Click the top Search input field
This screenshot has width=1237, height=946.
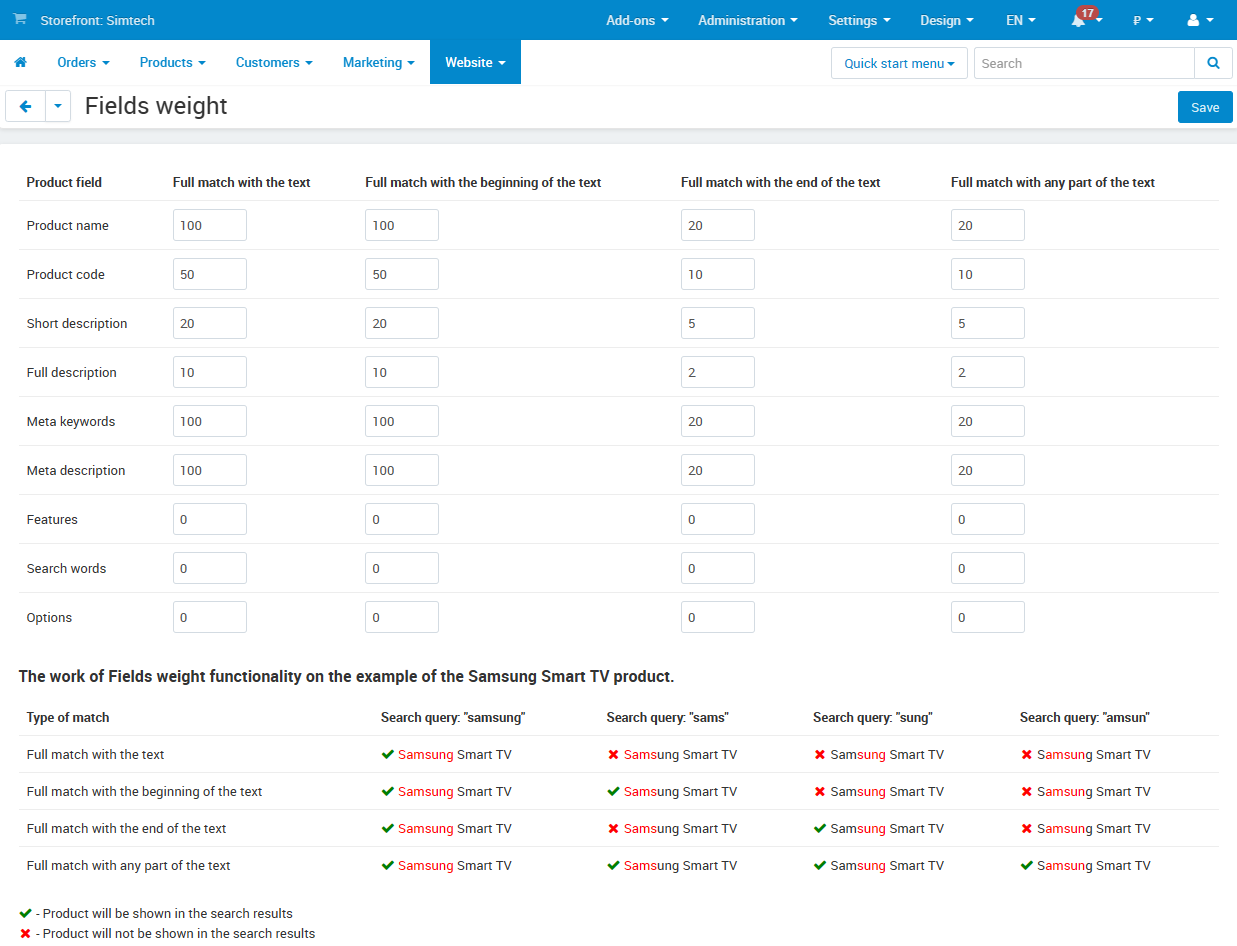click(1084, 63)
